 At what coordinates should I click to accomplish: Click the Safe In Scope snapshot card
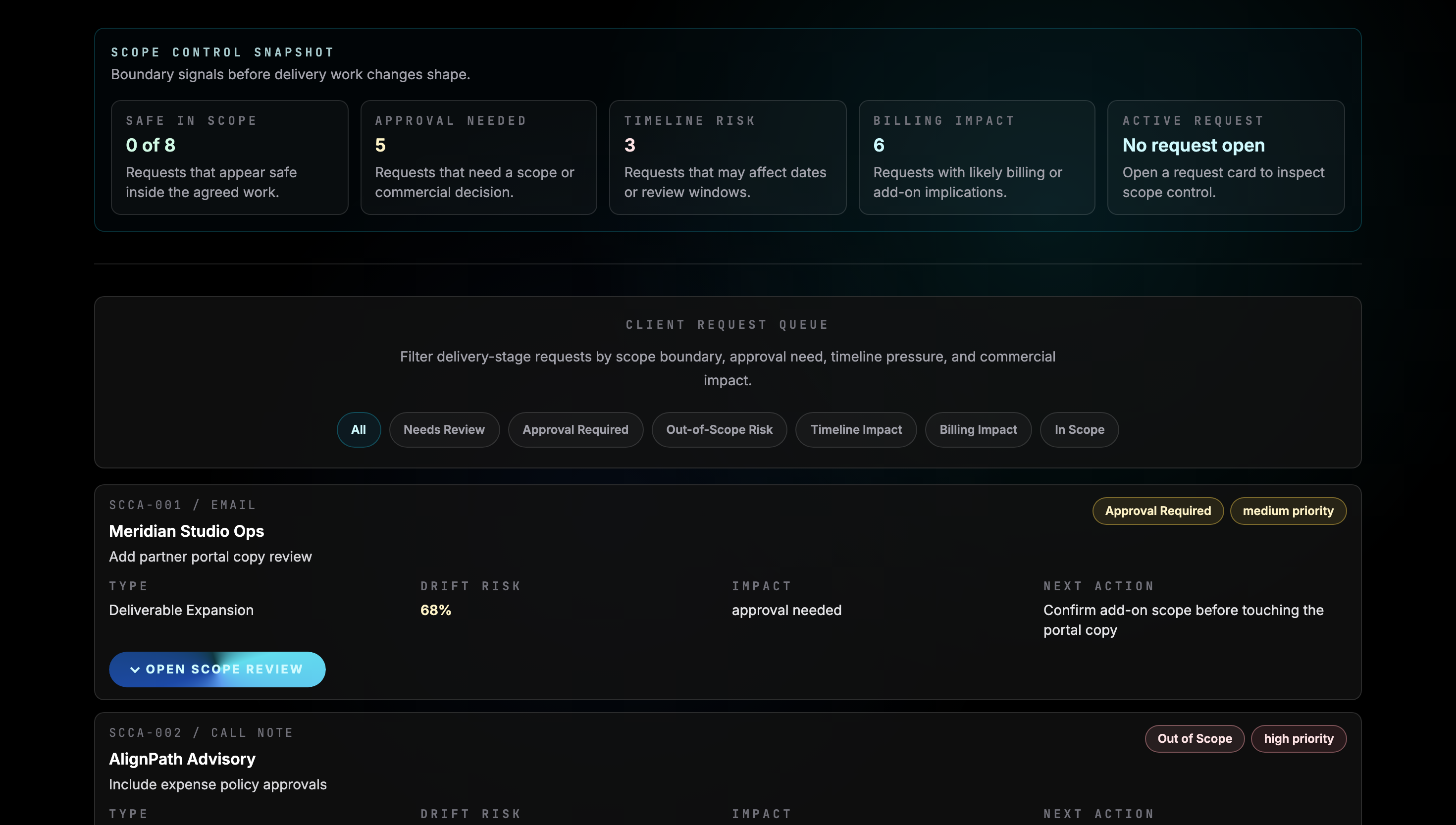pyautogui.click(x=229, y=157)
